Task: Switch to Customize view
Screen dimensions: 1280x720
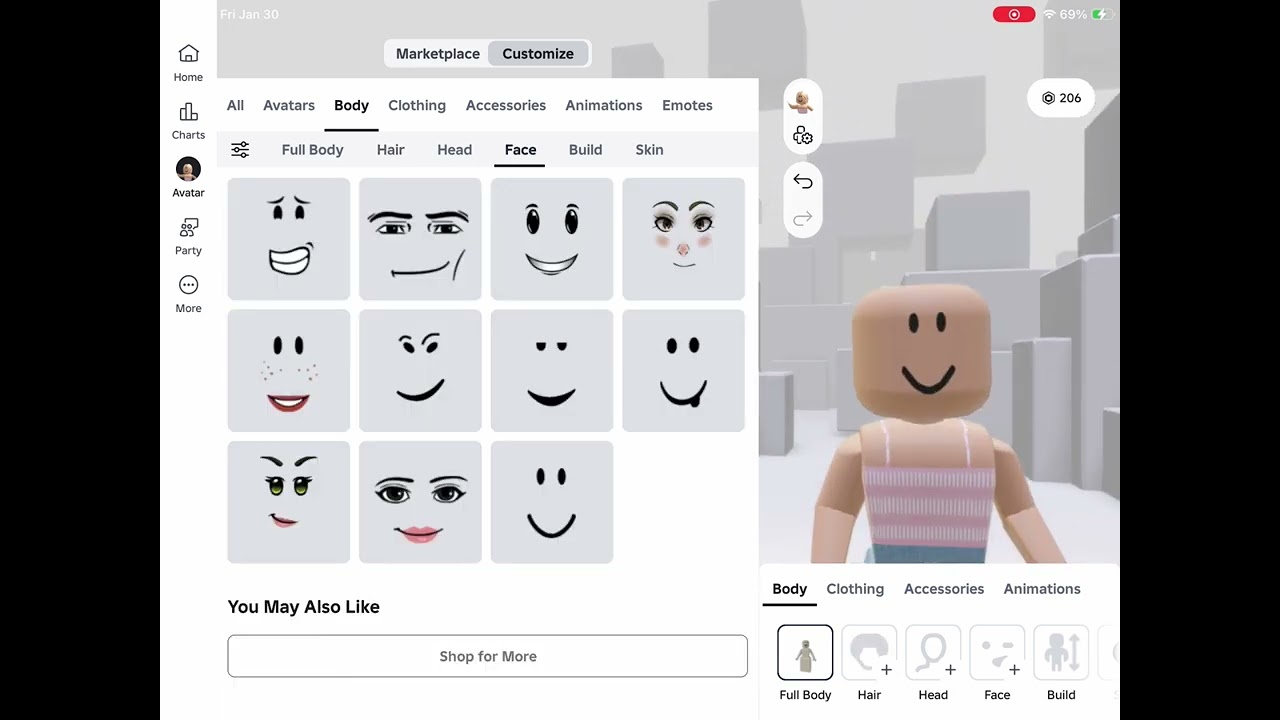Action: click(x=538, y=54)
